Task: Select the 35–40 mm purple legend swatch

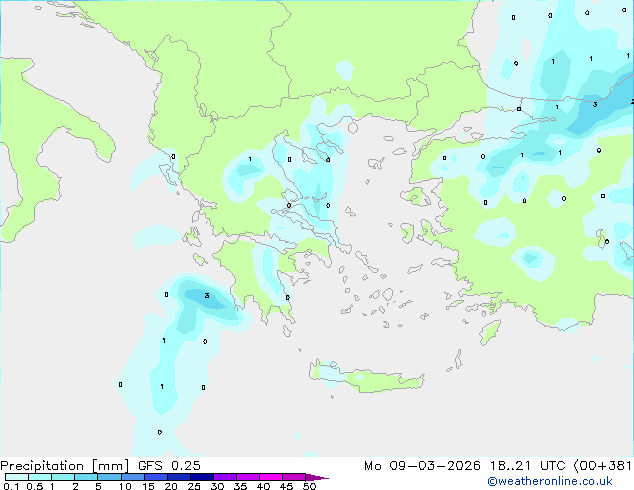Action: tap(248, 477)
